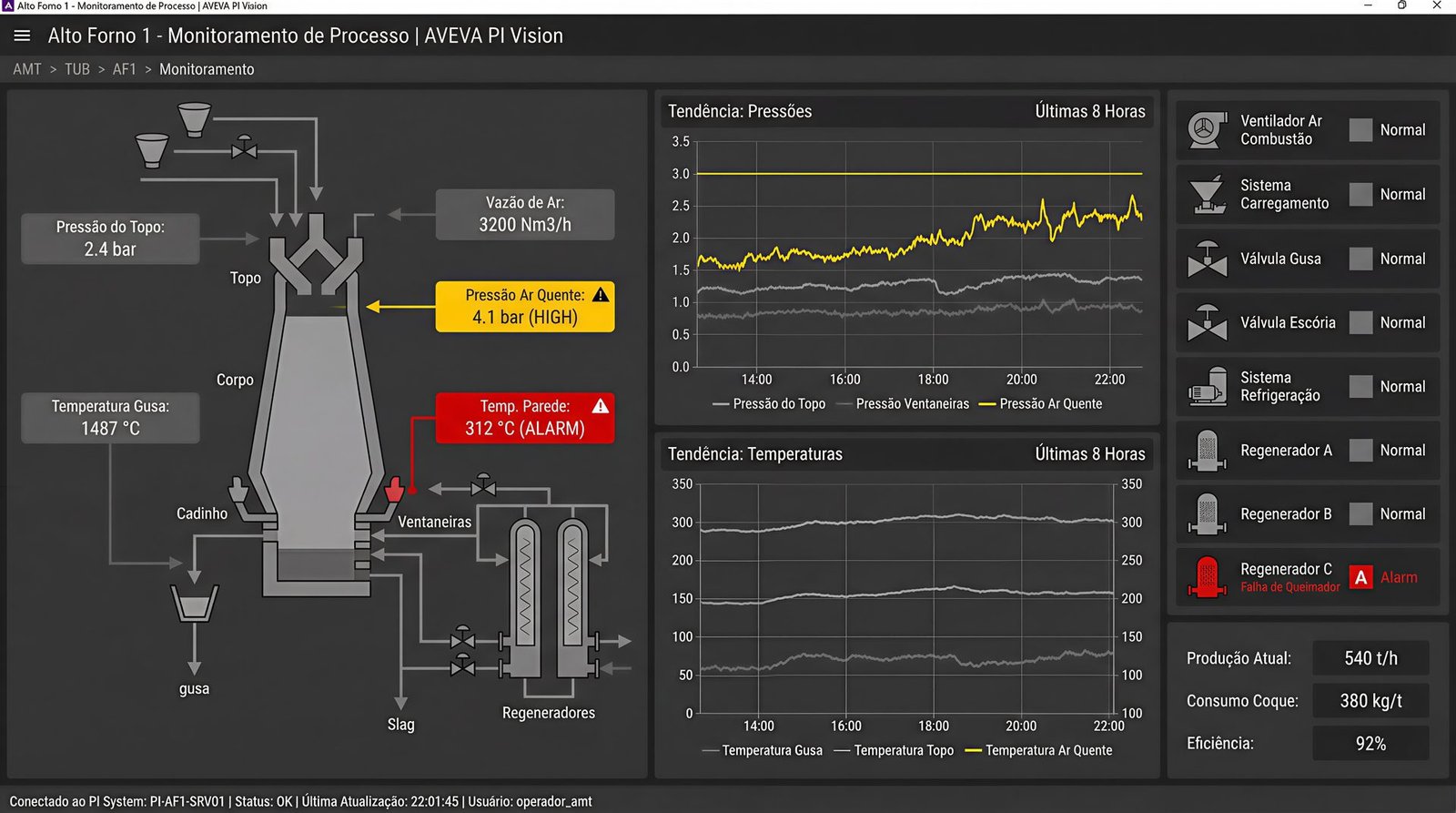Click the Temperatura Topo legend entry
This screenshot has height=813, width=1456.
894,750
